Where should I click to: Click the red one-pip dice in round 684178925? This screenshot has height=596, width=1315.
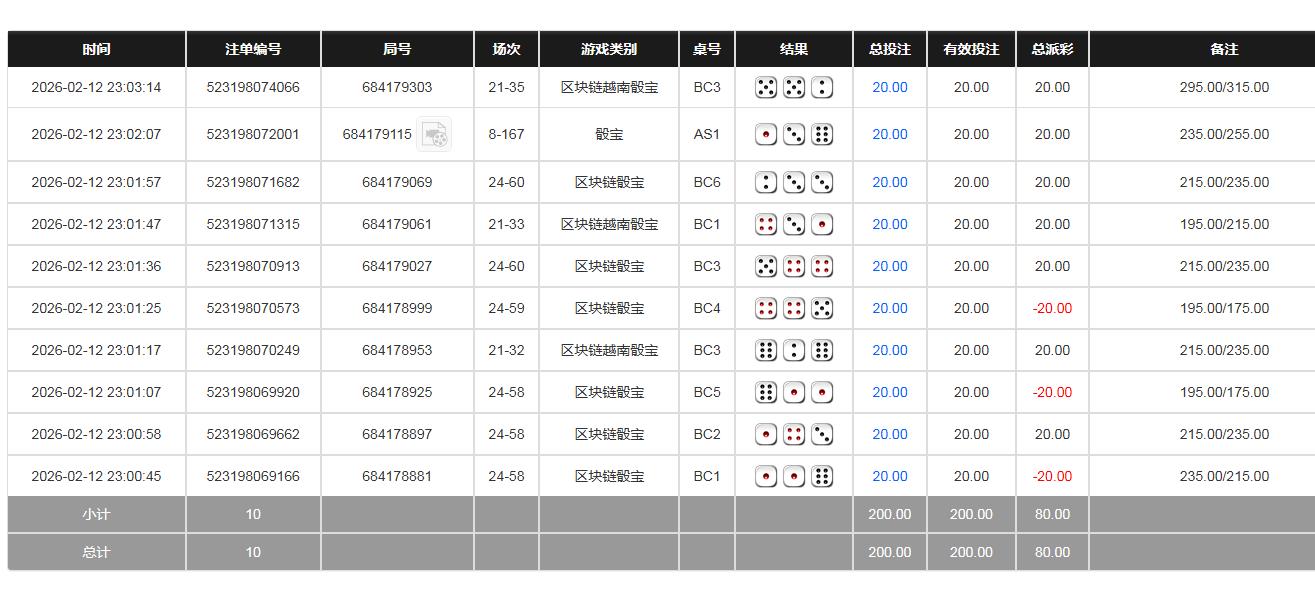point(794,392)
